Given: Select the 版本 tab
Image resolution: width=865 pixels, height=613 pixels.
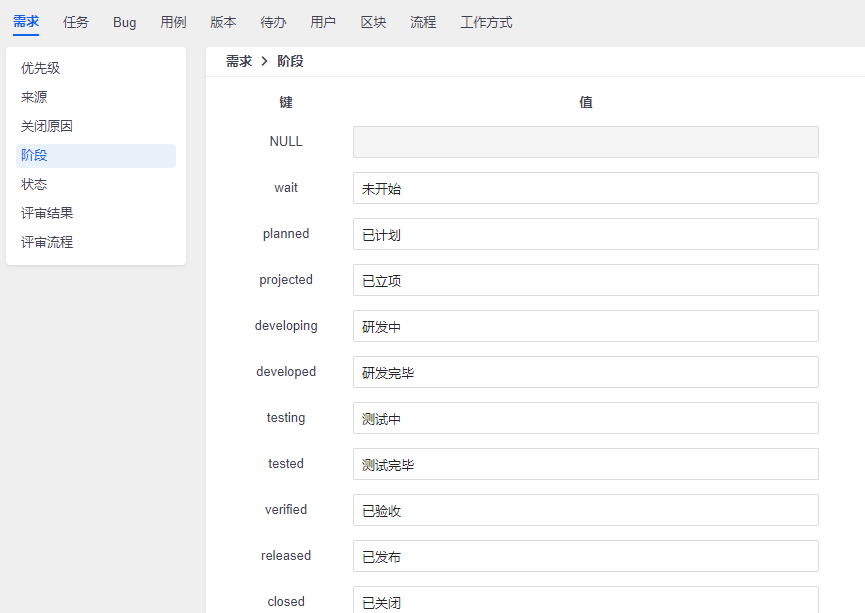Looking at the screenshot, I should [224, 22].
